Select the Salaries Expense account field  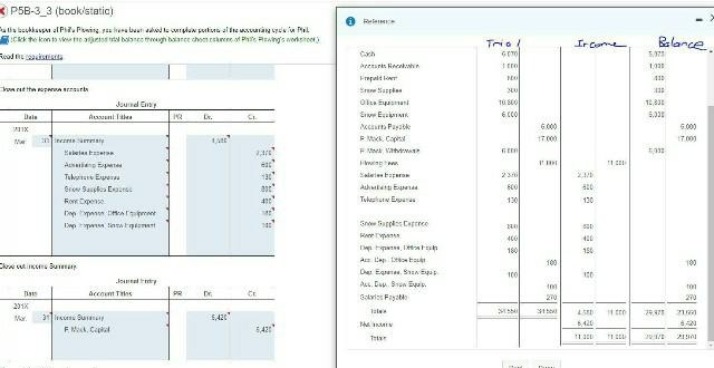tap(110, 153)
